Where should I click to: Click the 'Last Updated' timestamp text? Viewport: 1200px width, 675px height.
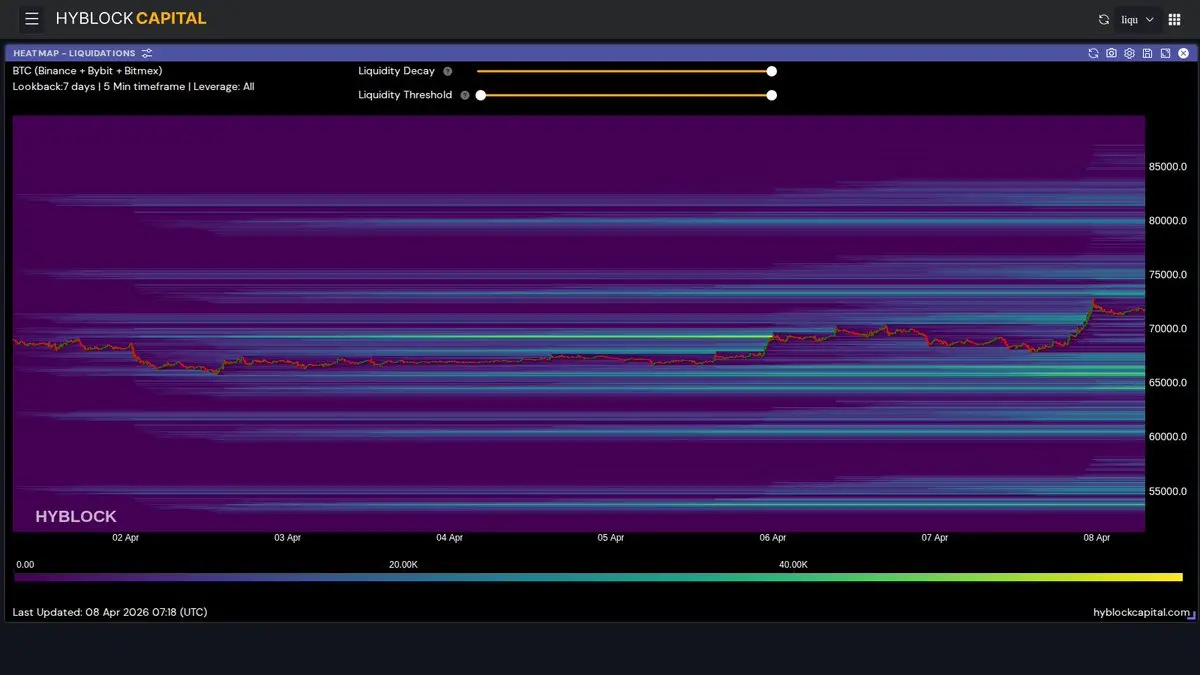[110, 612]
